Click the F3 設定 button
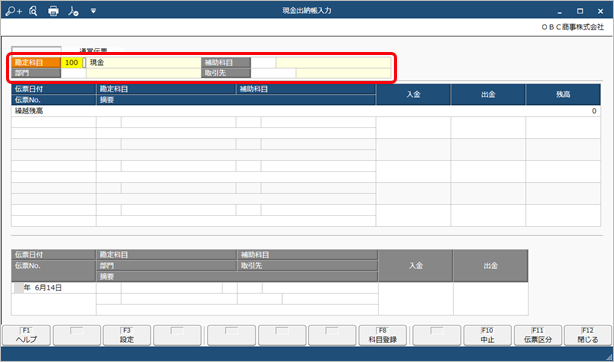Image resolution: width=614 pixels, height=362 pixels. click(x=127, y=336)
